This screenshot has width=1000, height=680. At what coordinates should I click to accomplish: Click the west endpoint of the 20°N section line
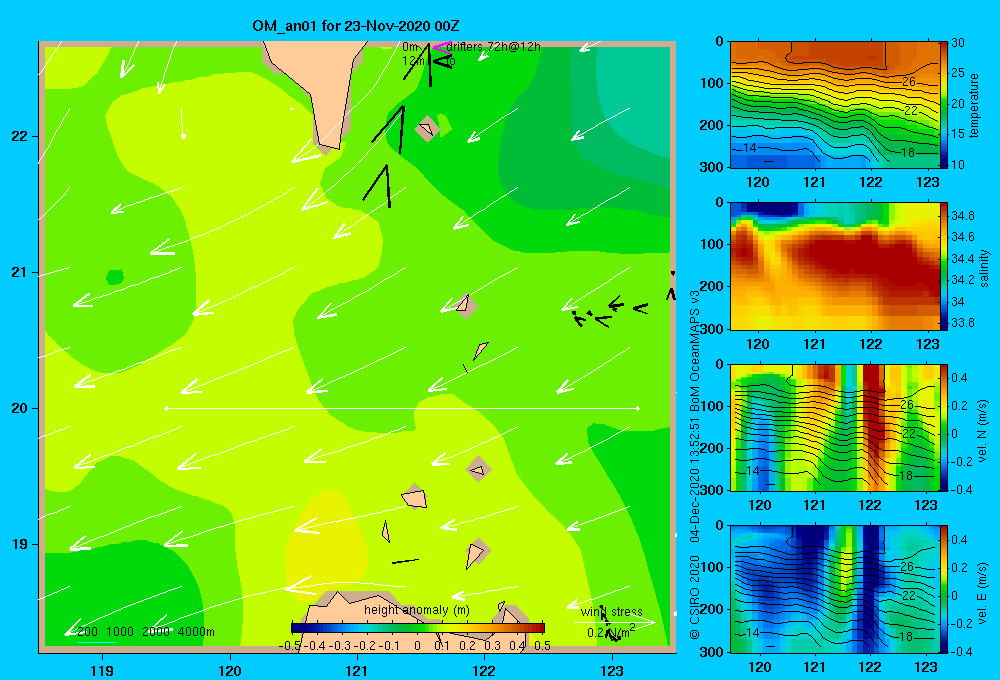[x=166, y=408]
